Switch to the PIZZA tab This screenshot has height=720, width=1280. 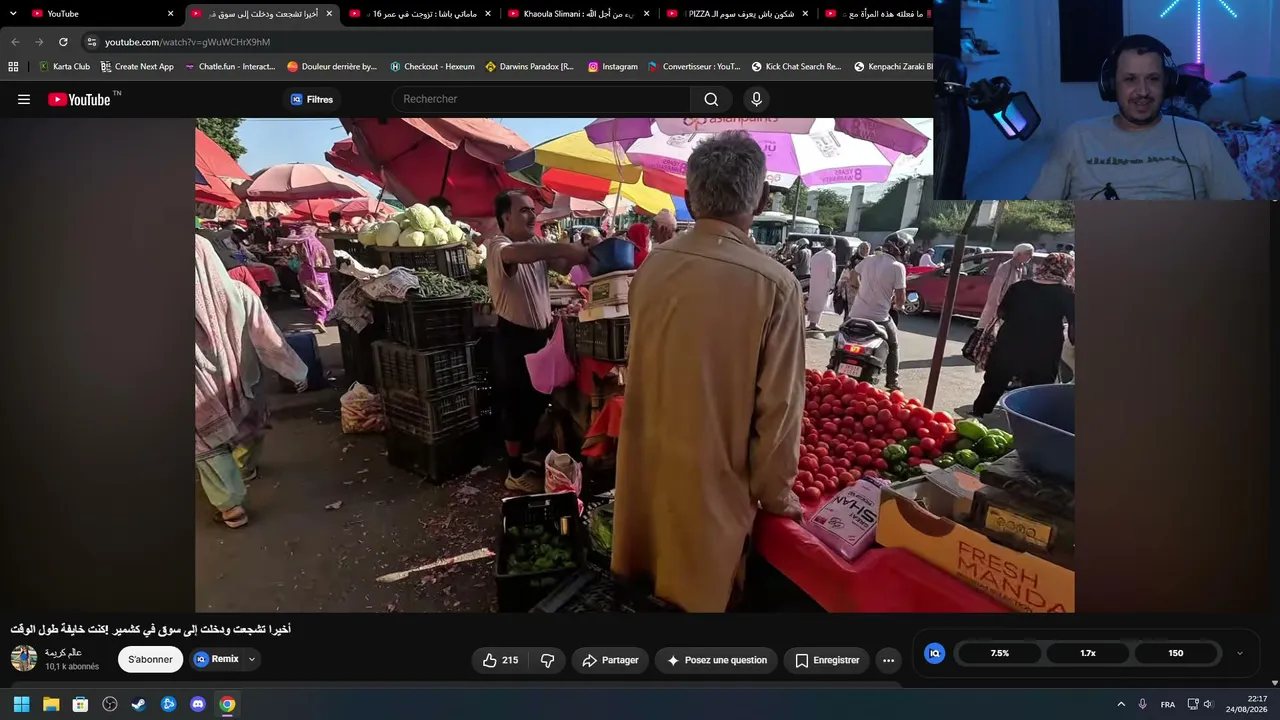[737, 14]
